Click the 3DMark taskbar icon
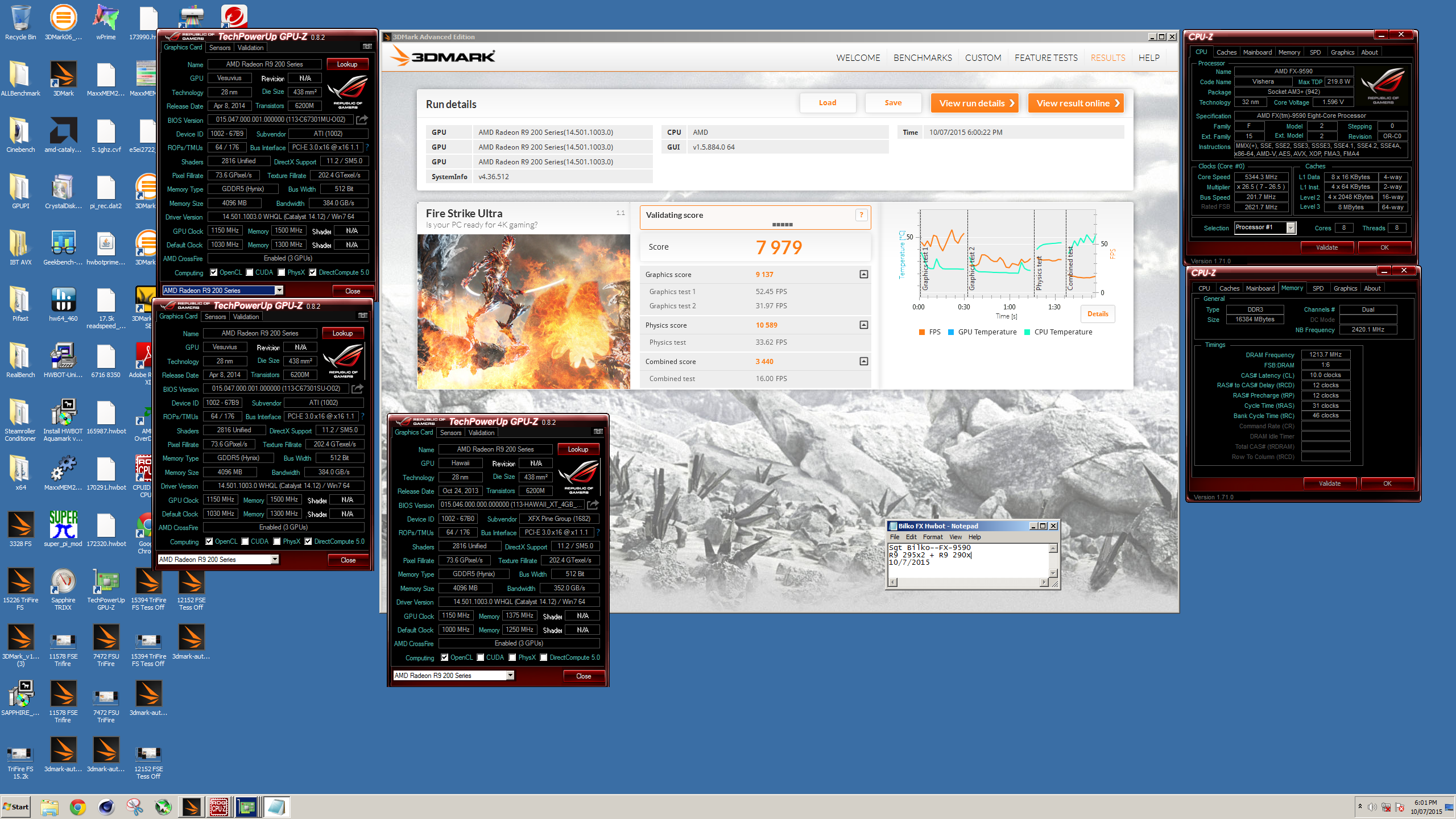The width and height of the screenshot is (1456, 819). coord(191,806)
